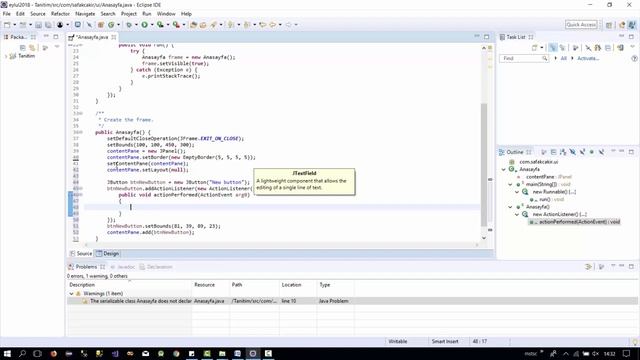Click Collapse All icon in Task List
The height and width of the screenshot is (360, 640).
point(608,48)
